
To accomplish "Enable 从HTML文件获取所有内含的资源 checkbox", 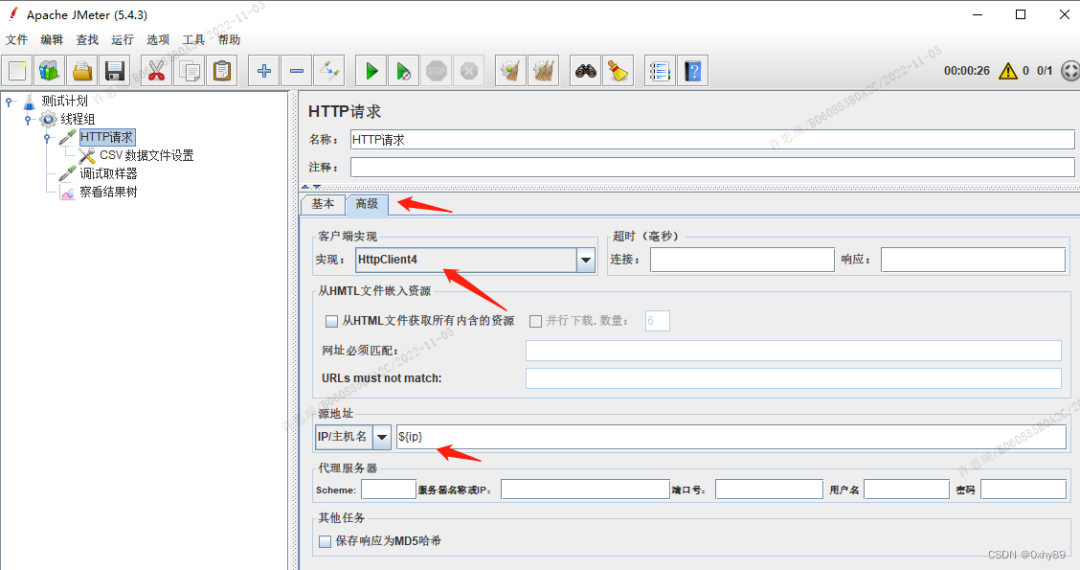I will pyautogui.click(x=331, y=321).
